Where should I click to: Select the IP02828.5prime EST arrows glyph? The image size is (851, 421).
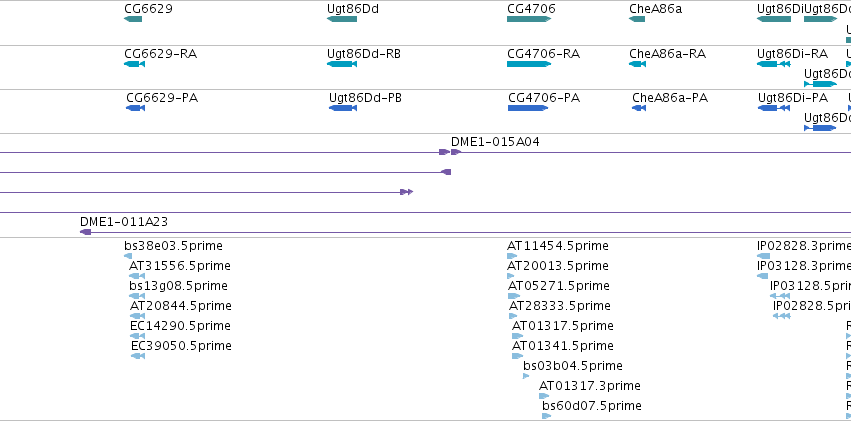point(782,316)
